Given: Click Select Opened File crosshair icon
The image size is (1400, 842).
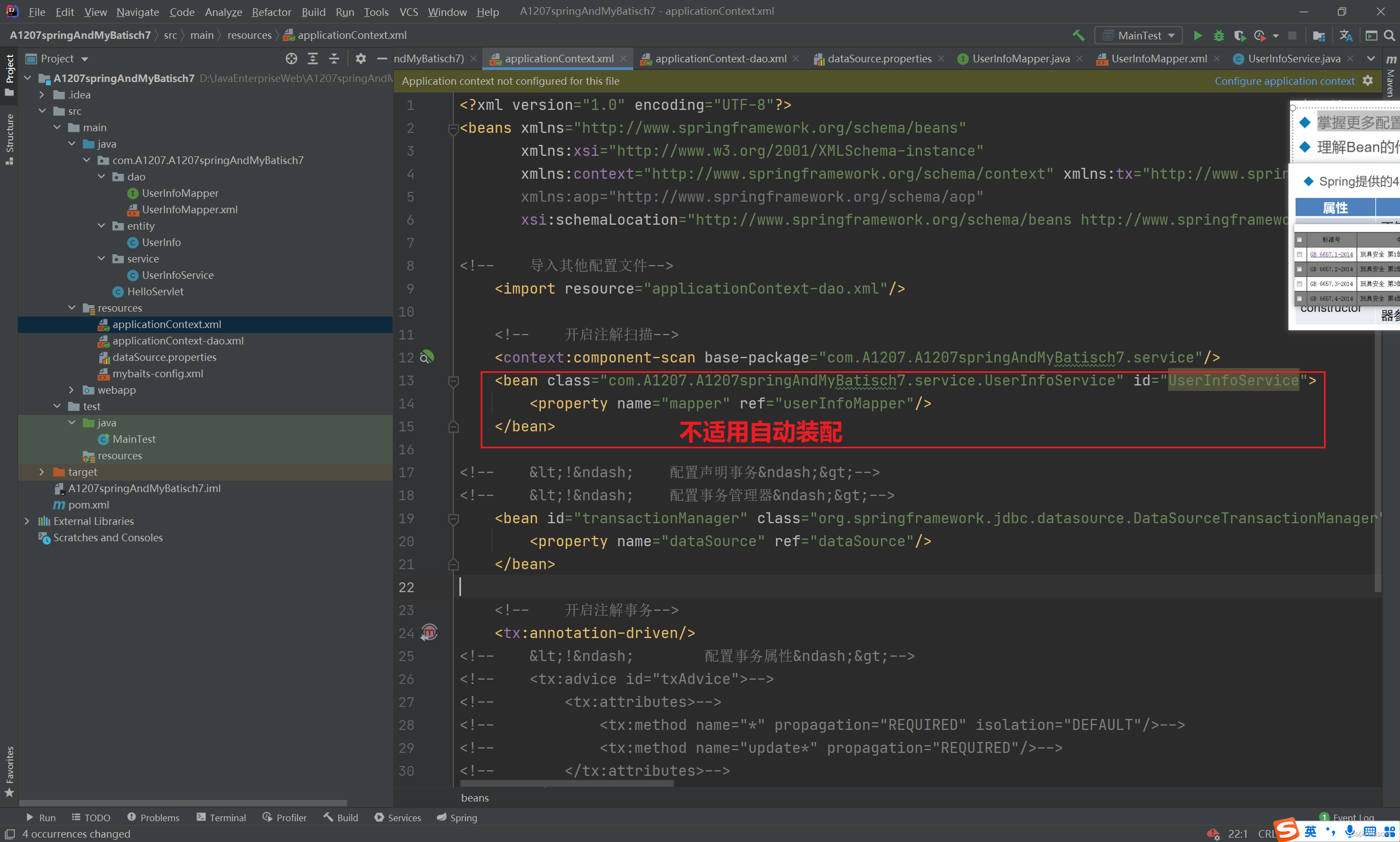Looking at the screenshot, I should (291, 59).
